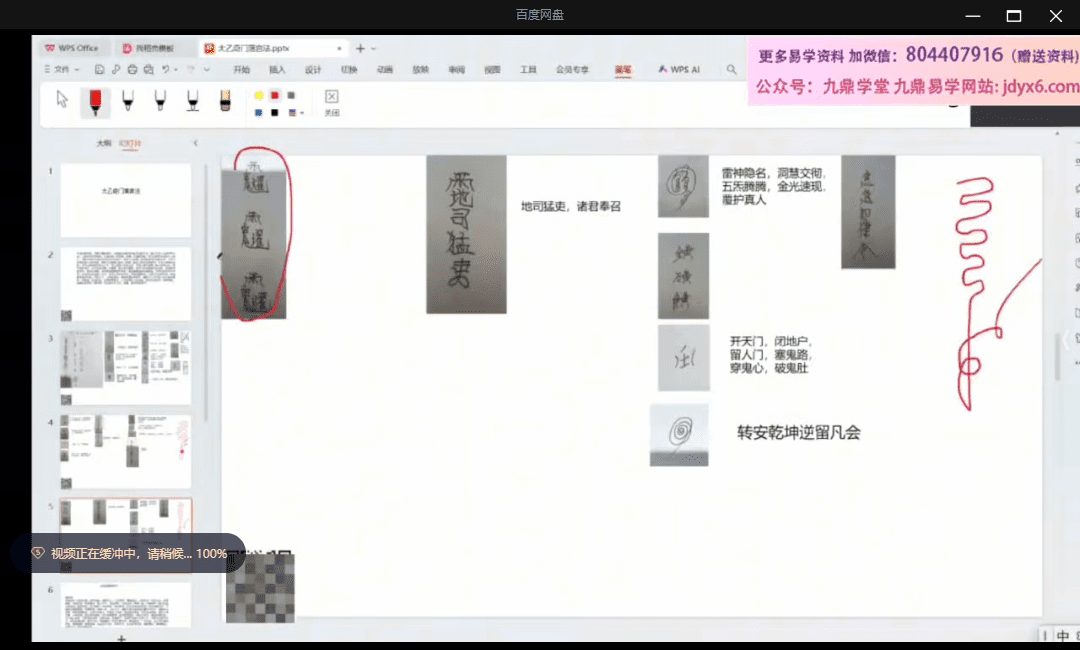This screenshot has height=650, width=1080.
Task: Choose the black ink color swatch
Action: point(275,113)
